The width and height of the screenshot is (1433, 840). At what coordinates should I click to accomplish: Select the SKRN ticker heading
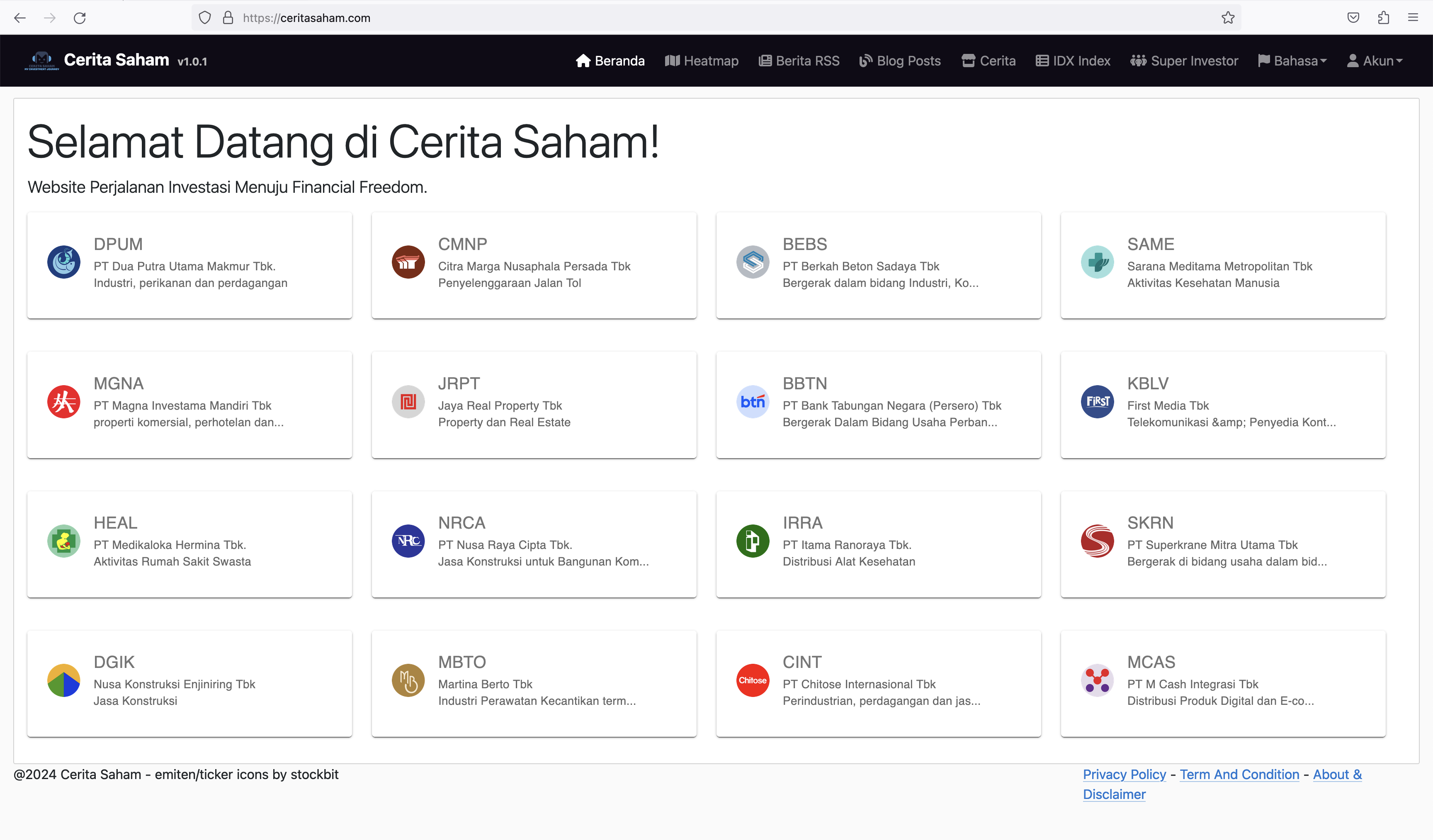[x=1150, y=523]
